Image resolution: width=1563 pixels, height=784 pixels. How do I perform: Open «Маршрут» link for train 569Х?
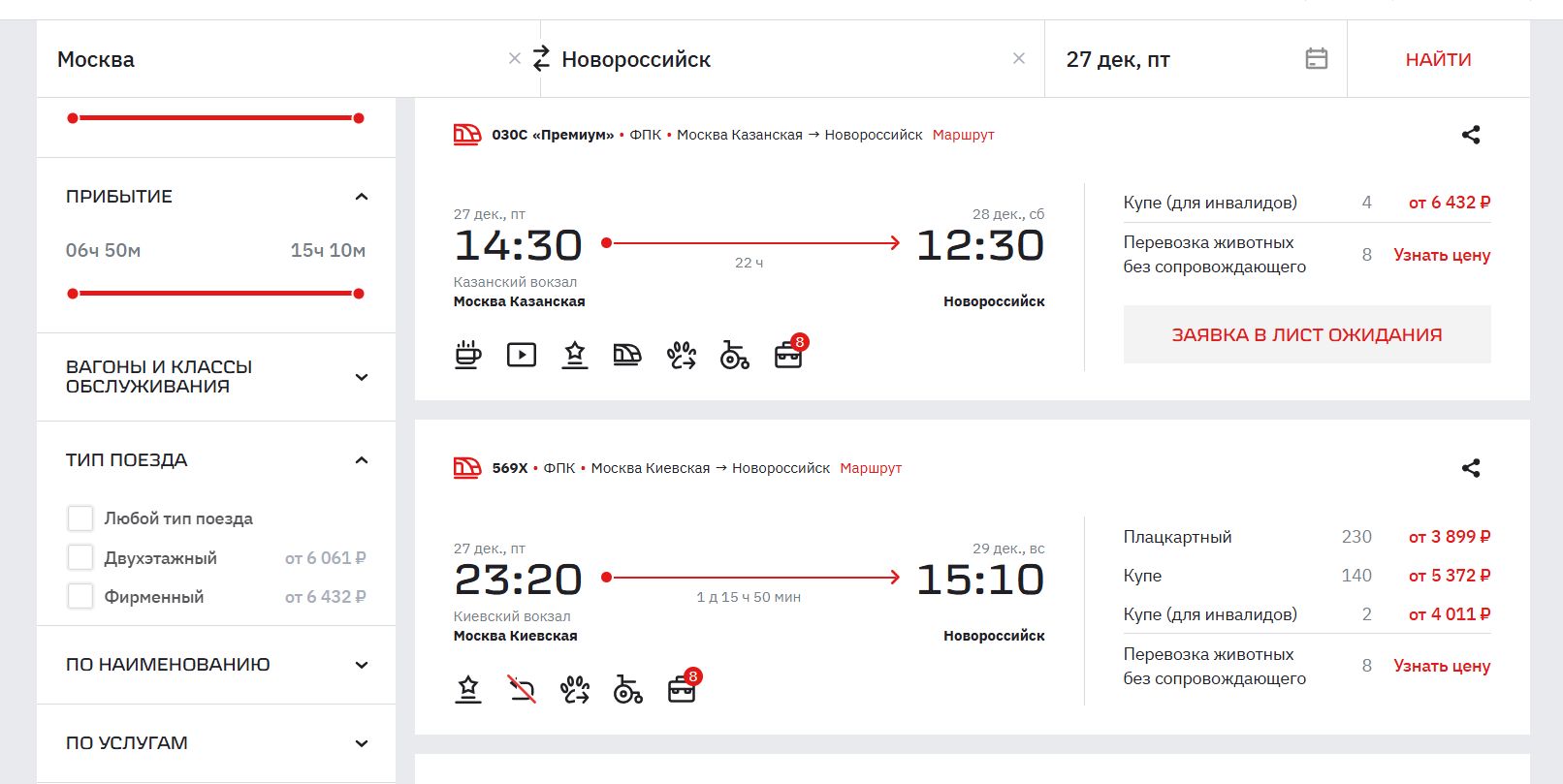(x=870, y=468)
